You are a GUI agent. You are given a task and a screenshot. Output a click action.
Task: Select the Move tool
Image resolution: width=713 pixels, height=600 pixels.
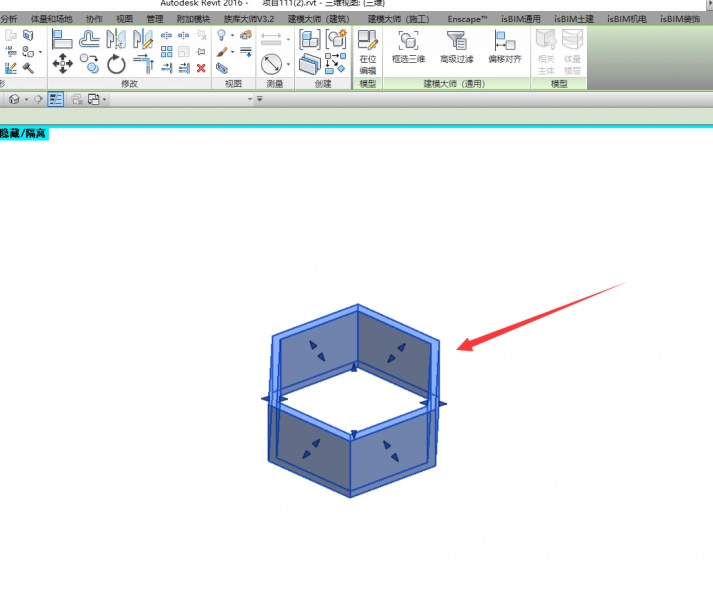coord(62,64)
